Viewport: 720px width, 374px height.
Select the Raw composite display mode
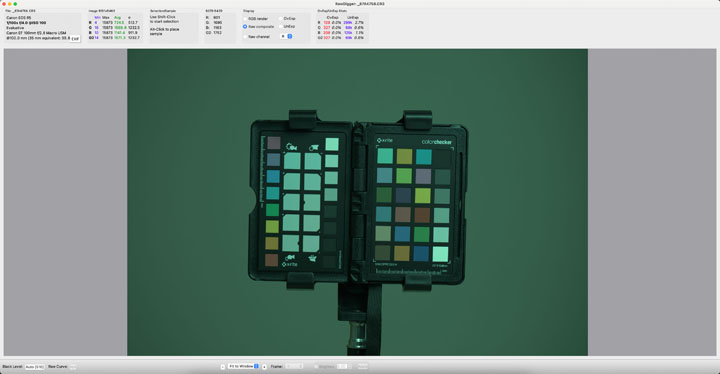coord(245,27)
